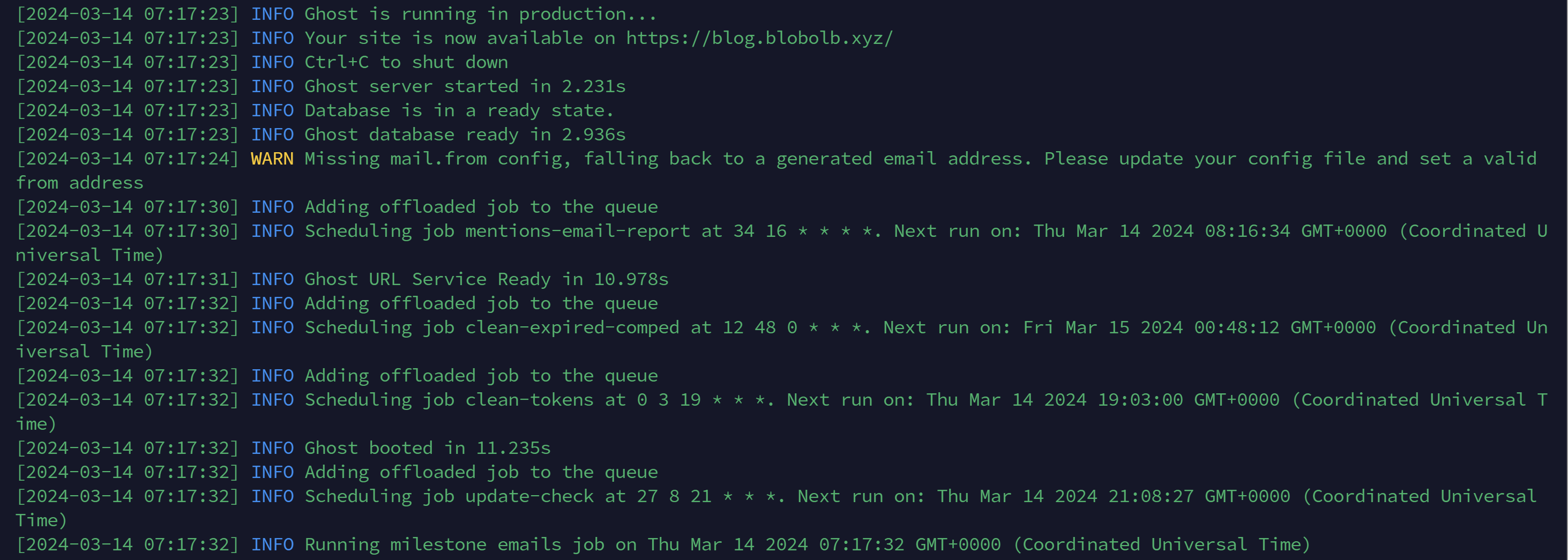Click 'Ghost database ready in 2.936s' entry
Screen dimensions: 1568x560
[x=465, y=135]
